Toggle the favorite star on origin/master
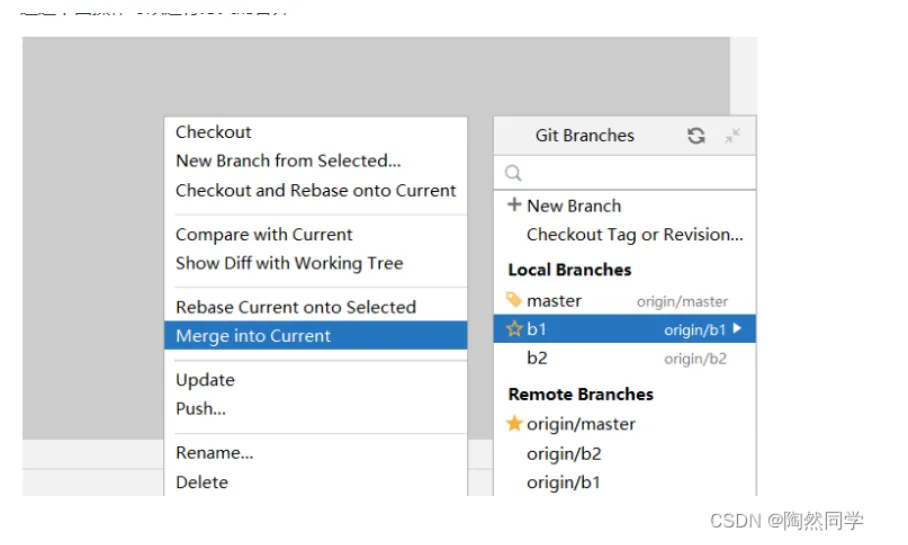Viewport: 908px width, 545px height. coord(514,424)
